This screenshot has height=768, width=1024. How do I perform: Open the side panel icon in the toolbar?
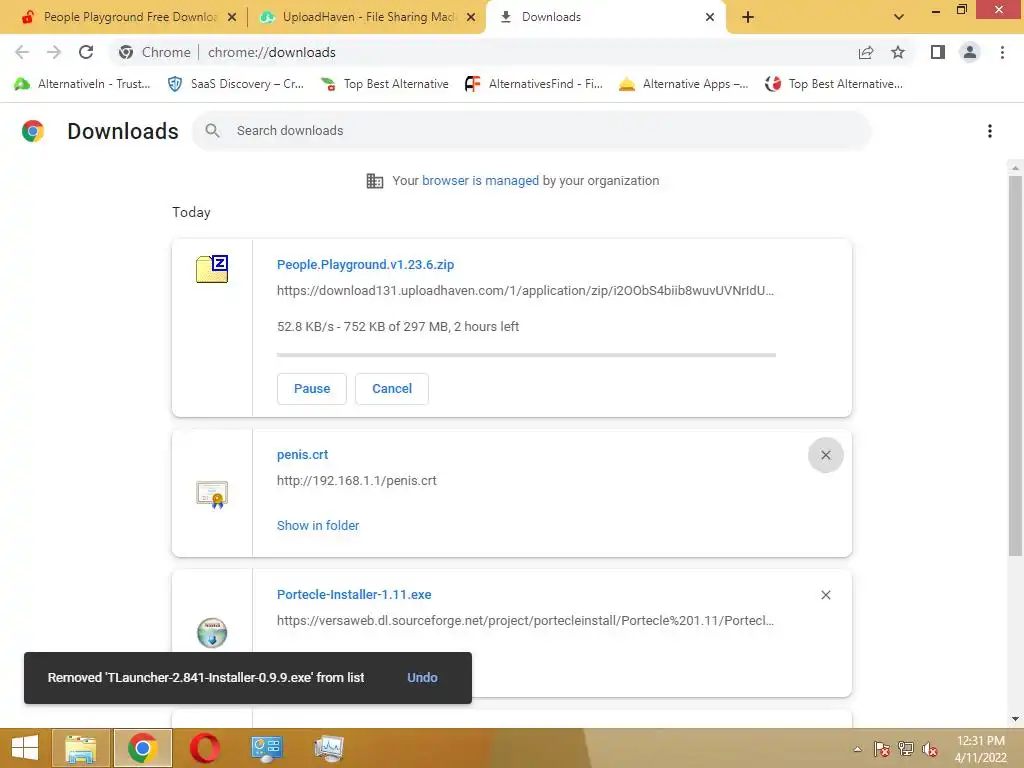point(938,52)
